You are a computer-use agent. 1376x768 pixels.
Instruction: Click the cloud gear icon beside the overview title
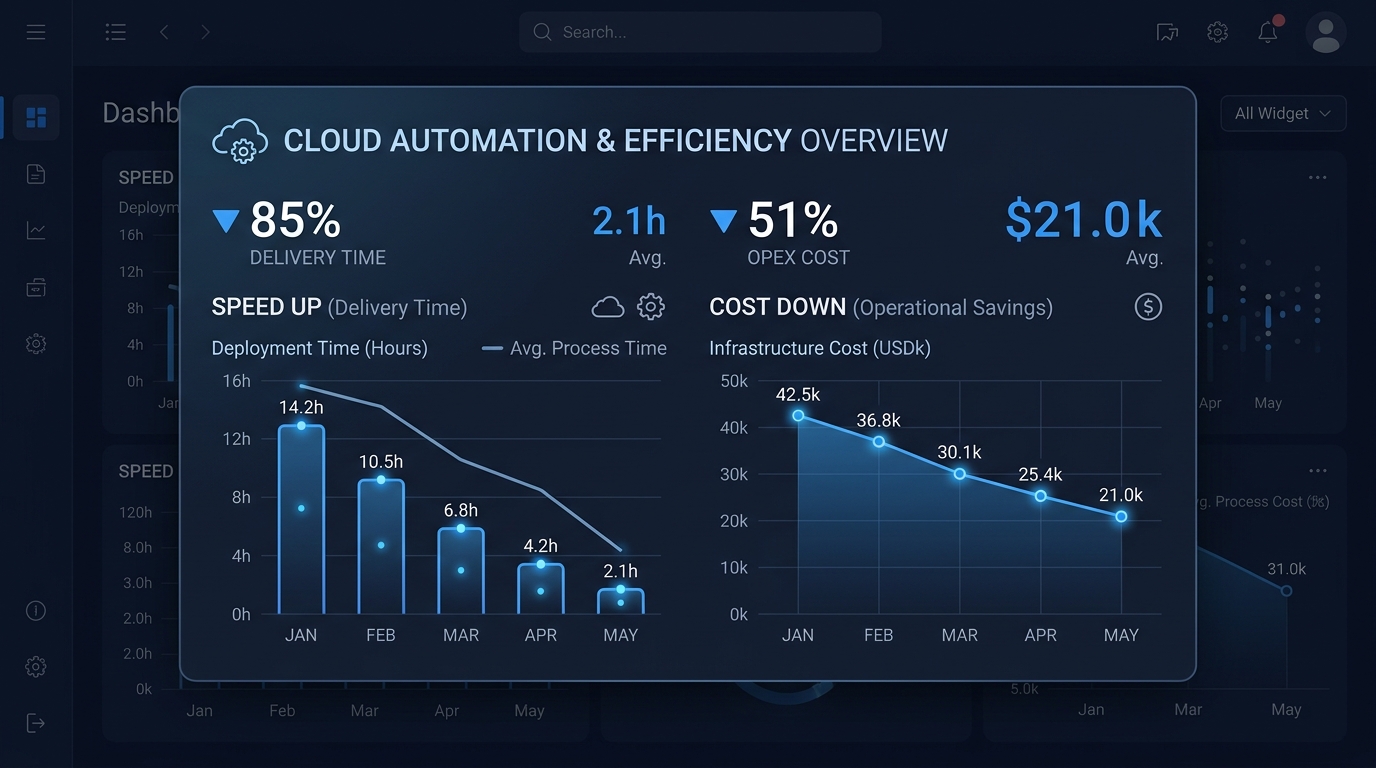(240, 141)
